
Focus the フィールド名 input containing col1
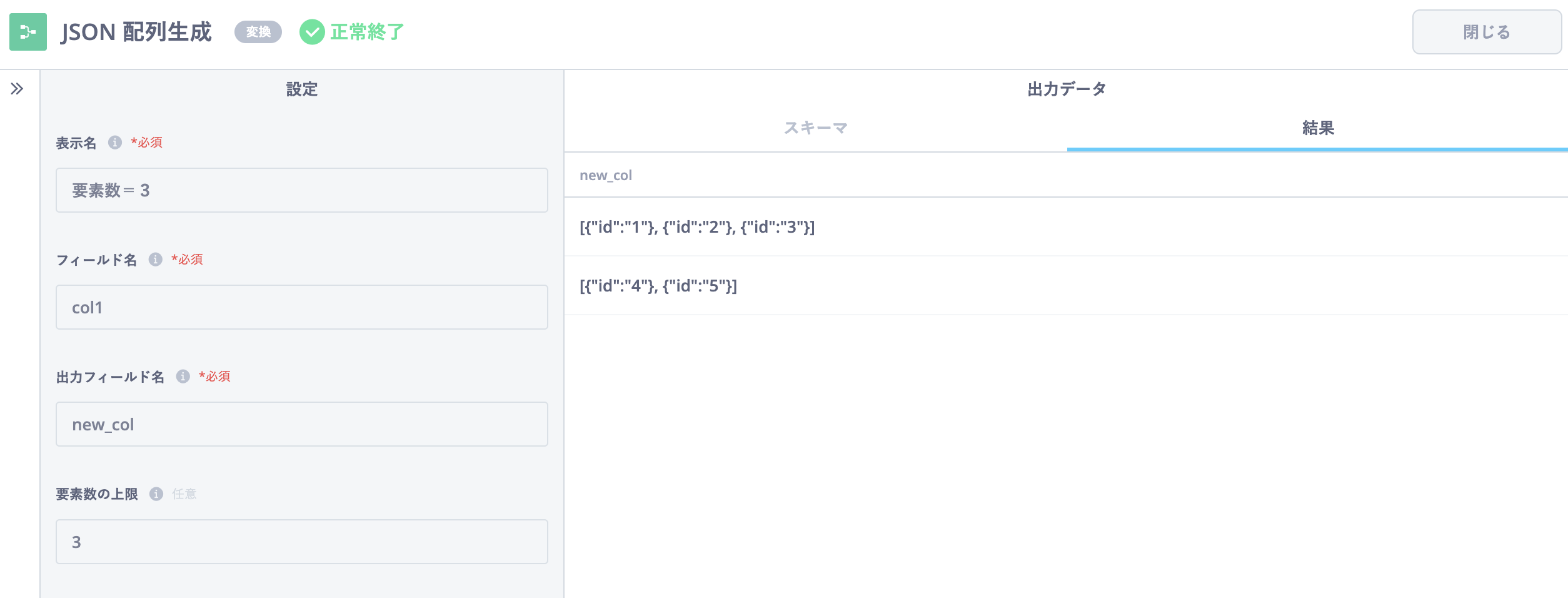click(301, 307)
